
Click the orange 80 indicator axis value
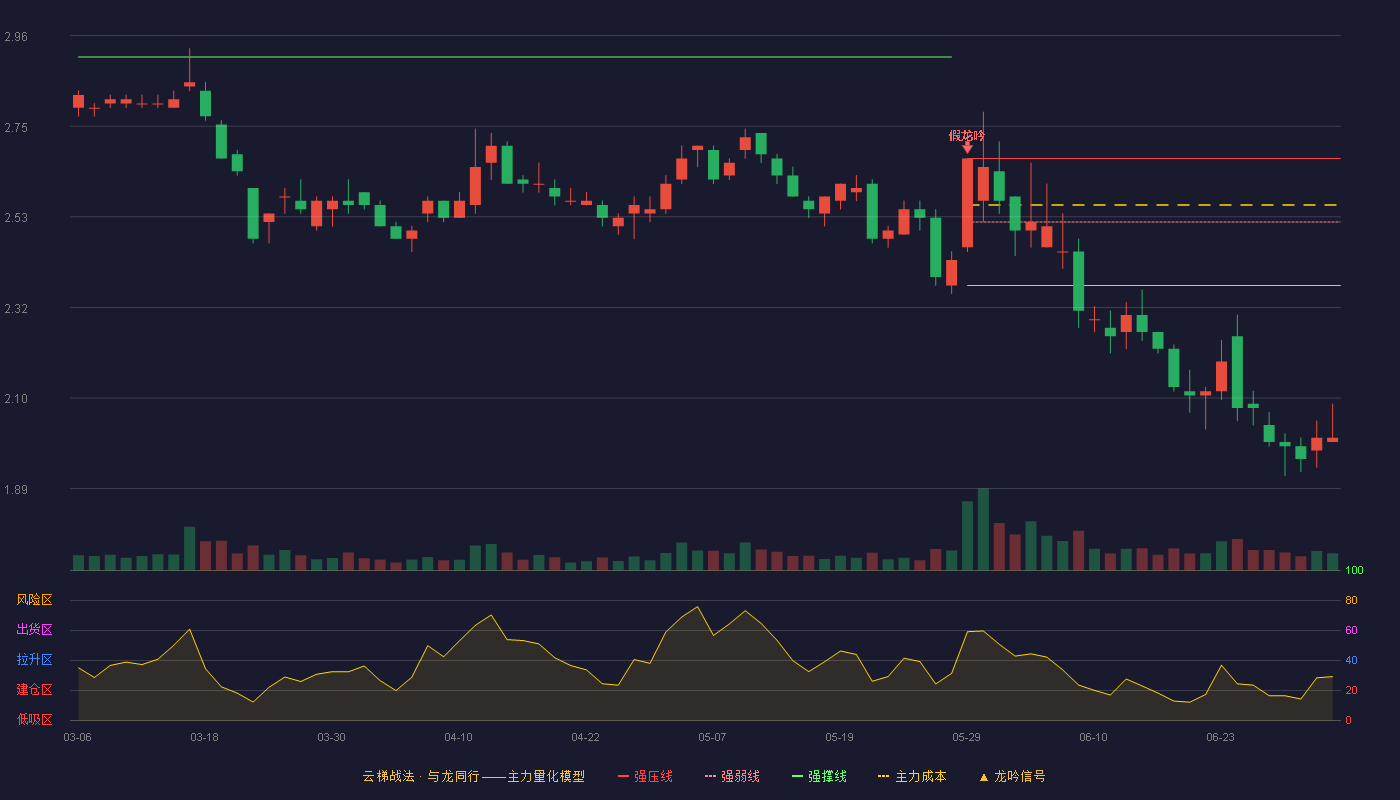coord(1351,600)
